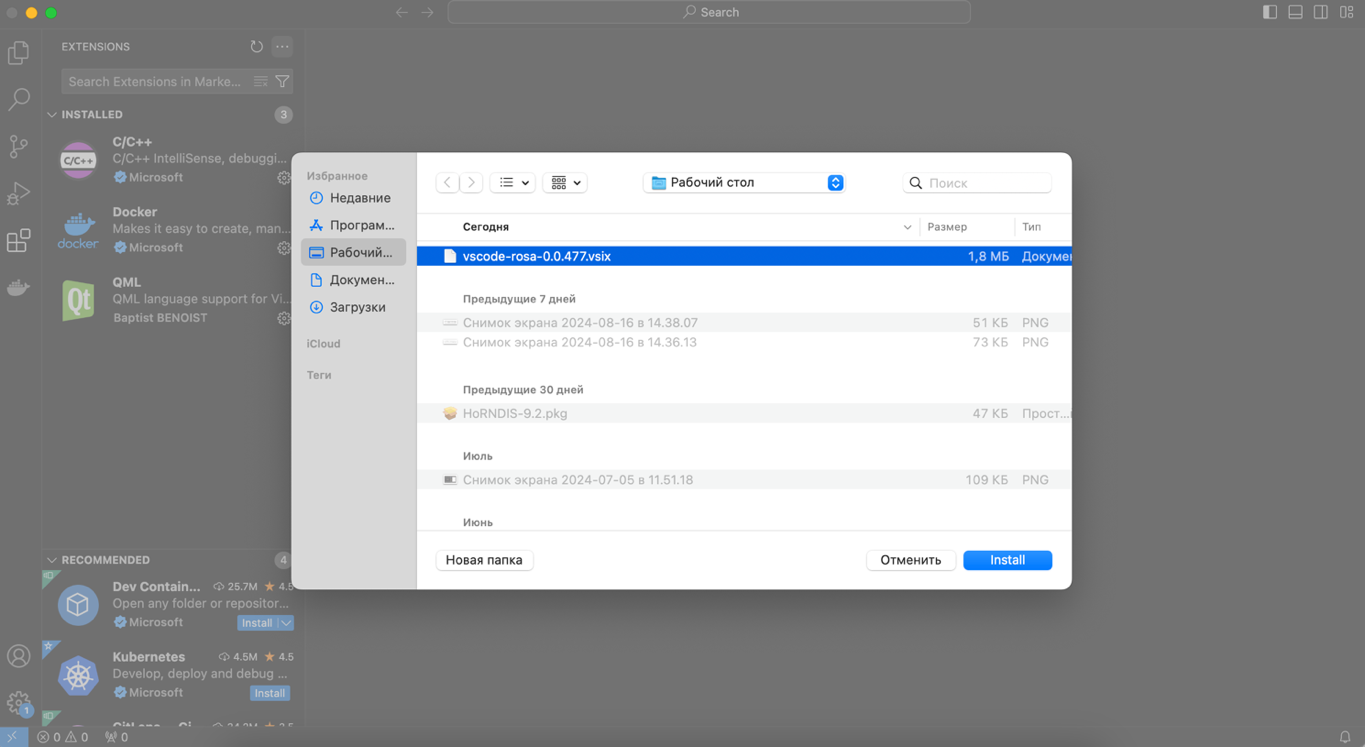Click the Поиск search field

tap(985, 183)
